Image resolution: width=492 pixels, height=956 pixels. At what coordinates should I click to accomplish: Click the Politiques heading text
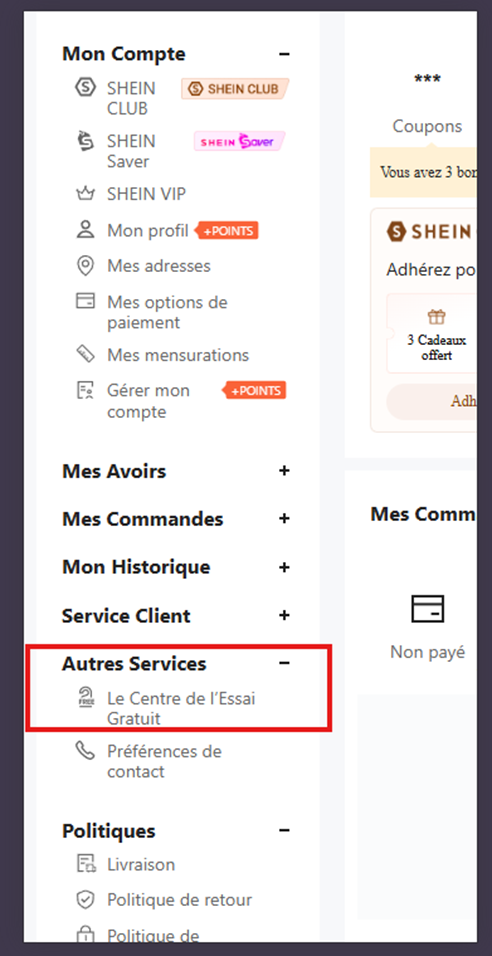pos(109,830)
